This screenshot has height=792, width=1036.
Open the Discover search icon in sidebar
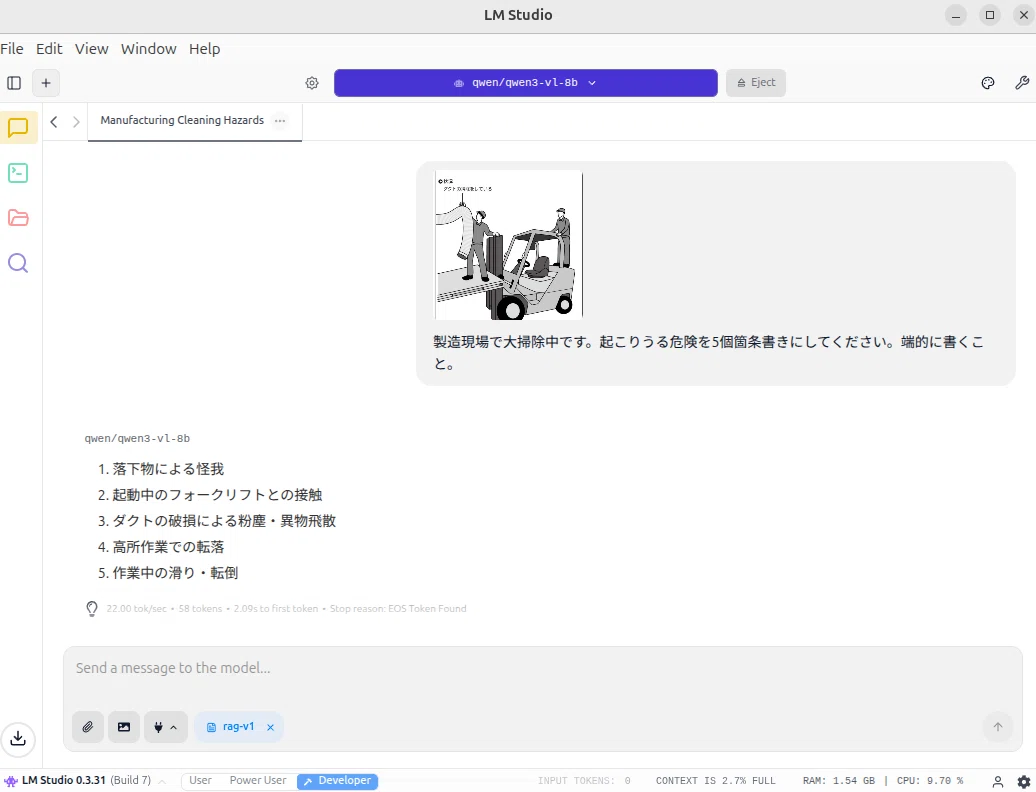click(18, 263)
